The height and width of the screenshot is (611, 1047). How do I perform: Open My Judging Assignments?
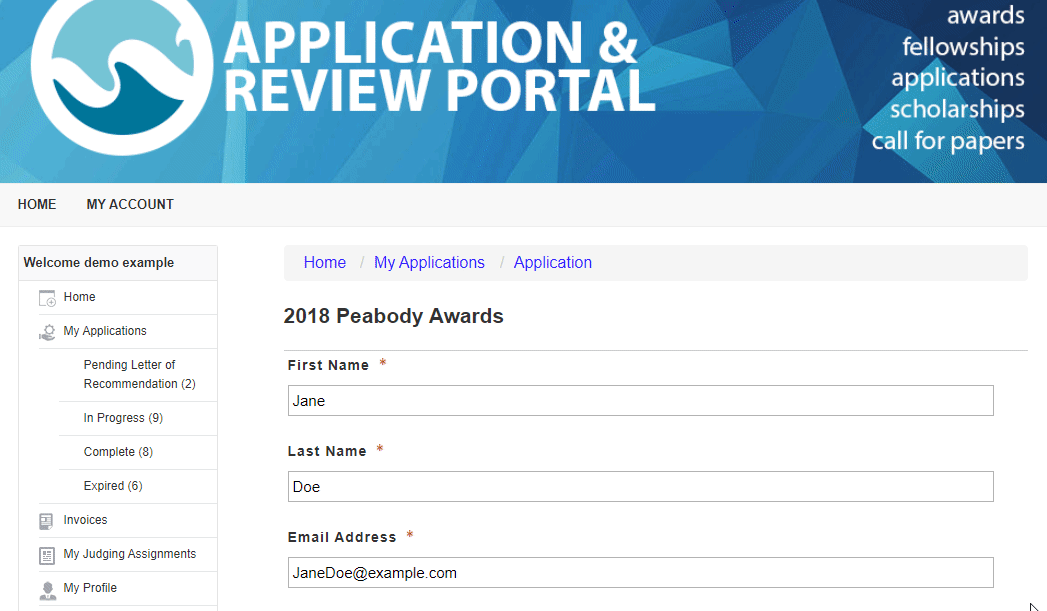pos(130,554)
